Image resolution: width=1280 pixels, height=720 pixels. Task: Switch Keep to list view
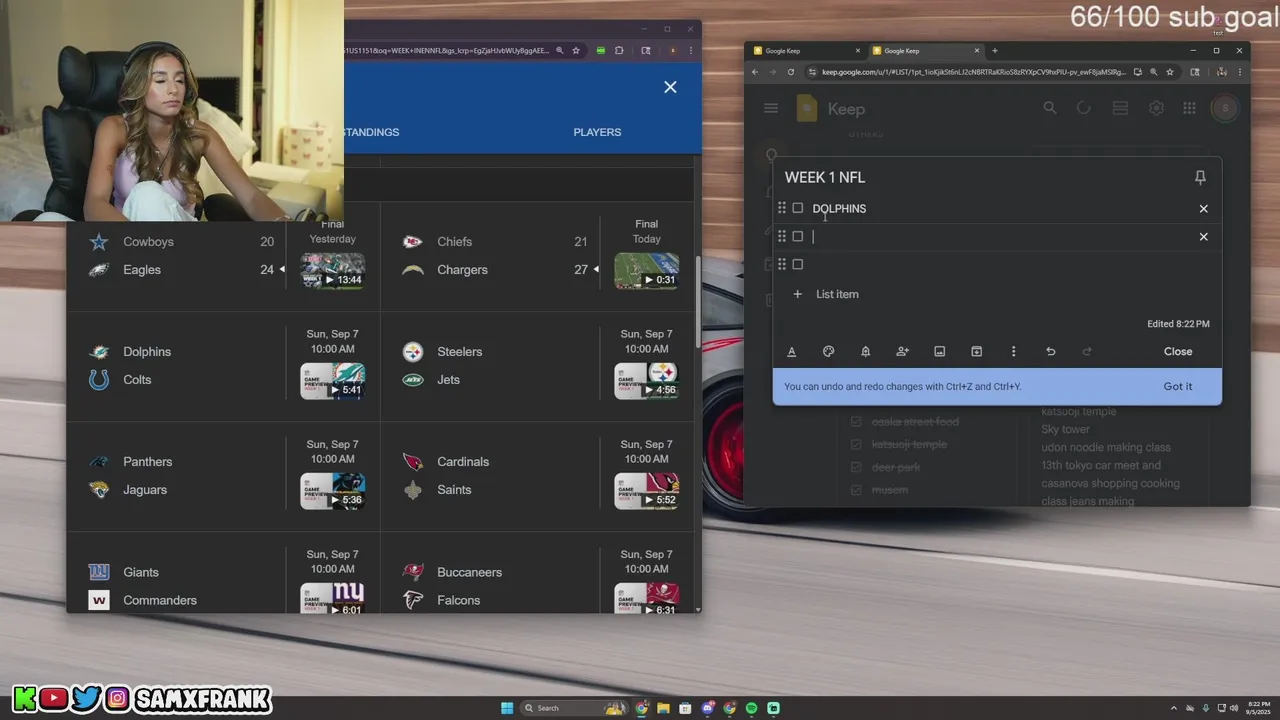pyautogui.click(x=1120, y=108)
